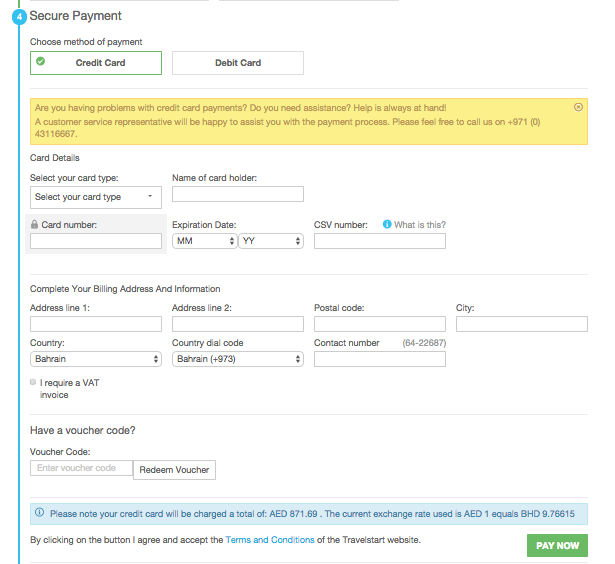The width and height of the screenshot is (615, 564).
Task: Open the Terms and Conditions link
Action: pos(270,540)
